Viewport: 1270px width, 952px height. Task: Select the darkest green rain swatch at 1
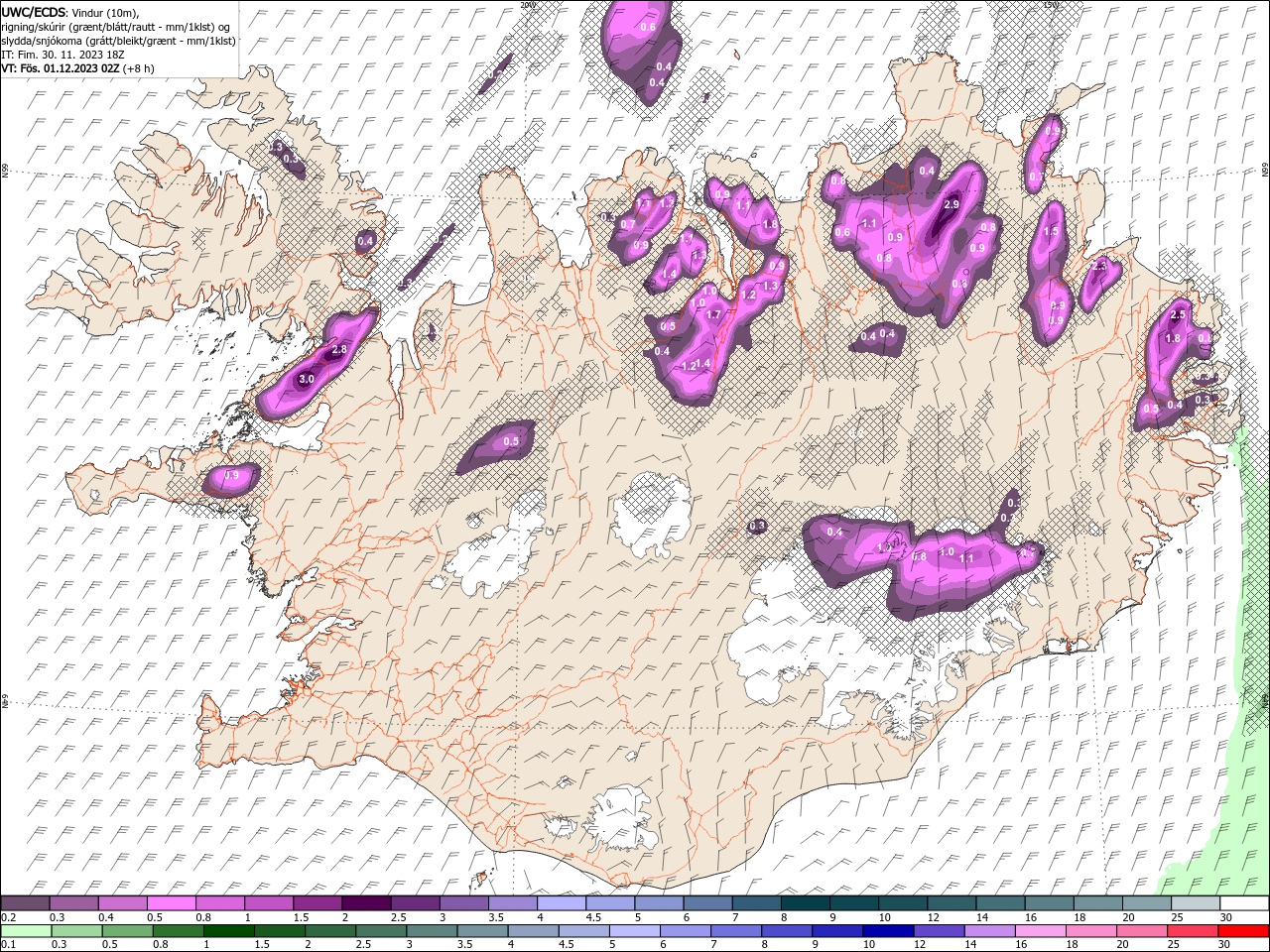click(x=230, y=931)
